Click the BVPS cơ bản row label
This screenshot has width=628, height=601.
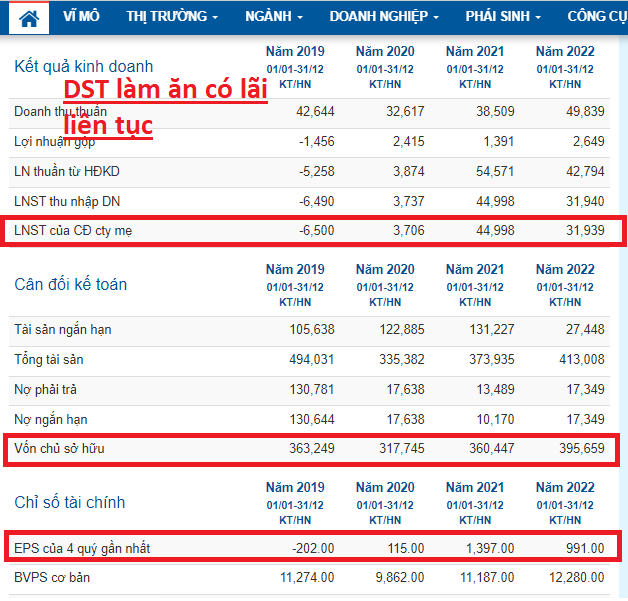52,577
